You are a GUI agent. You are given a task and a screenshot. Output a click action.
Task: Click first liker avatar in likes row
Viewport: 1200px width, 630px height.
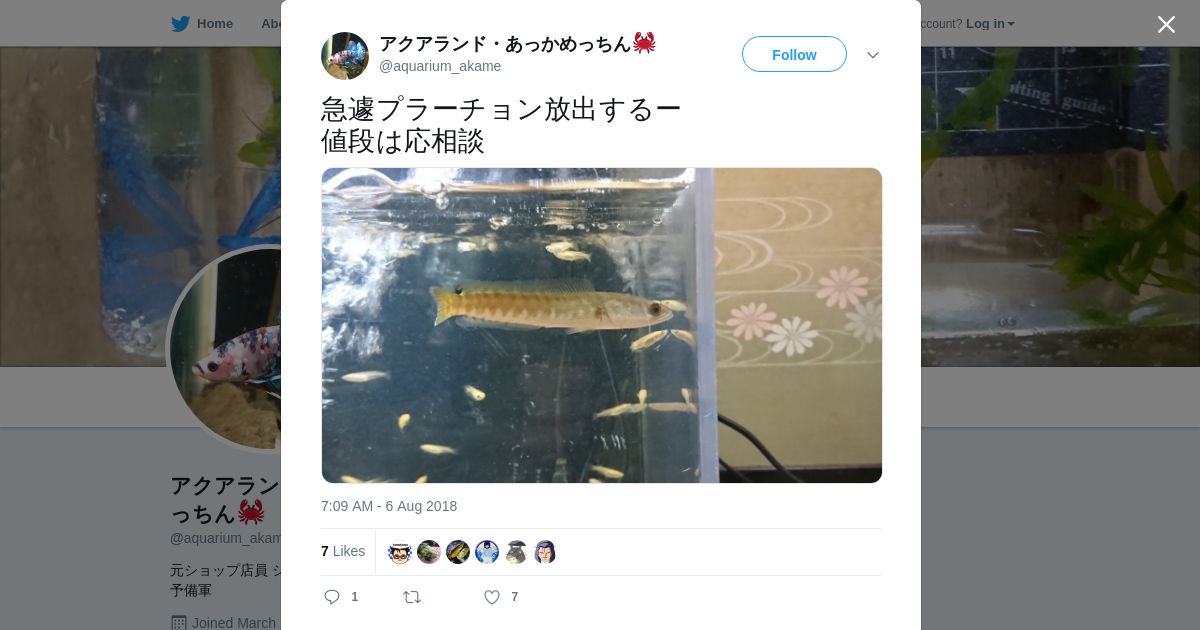400,552
